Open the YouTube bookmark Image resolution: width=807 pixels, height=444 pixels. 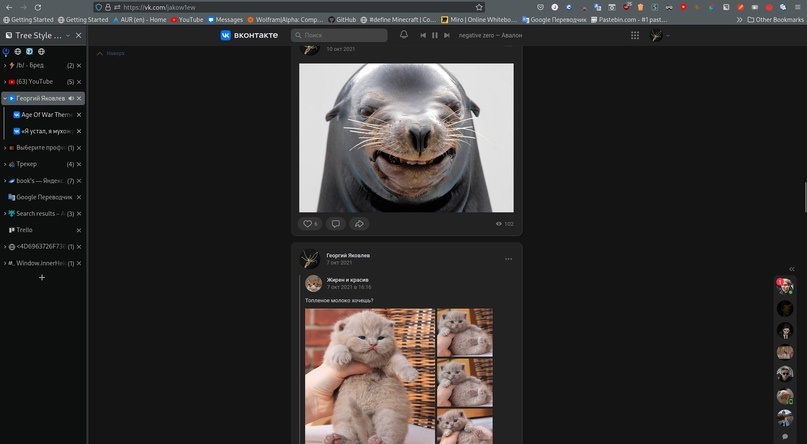pos(187,20)
